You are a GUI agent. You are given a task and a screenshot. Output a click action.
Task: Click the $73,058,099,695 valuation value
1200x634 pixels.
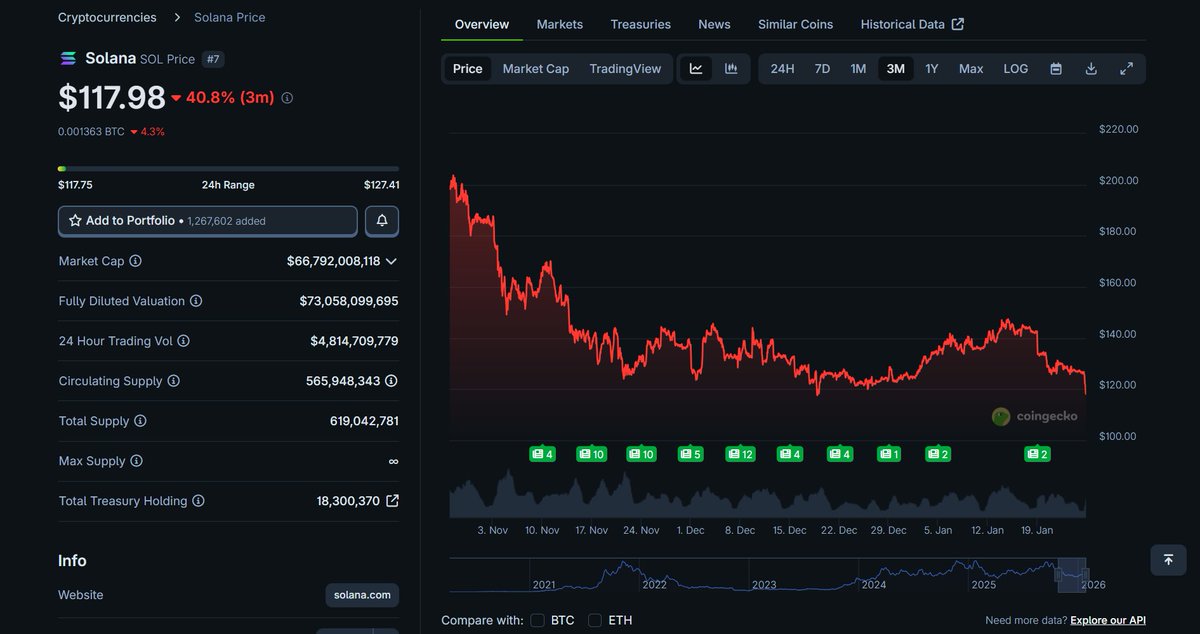[x=349, y=301]
